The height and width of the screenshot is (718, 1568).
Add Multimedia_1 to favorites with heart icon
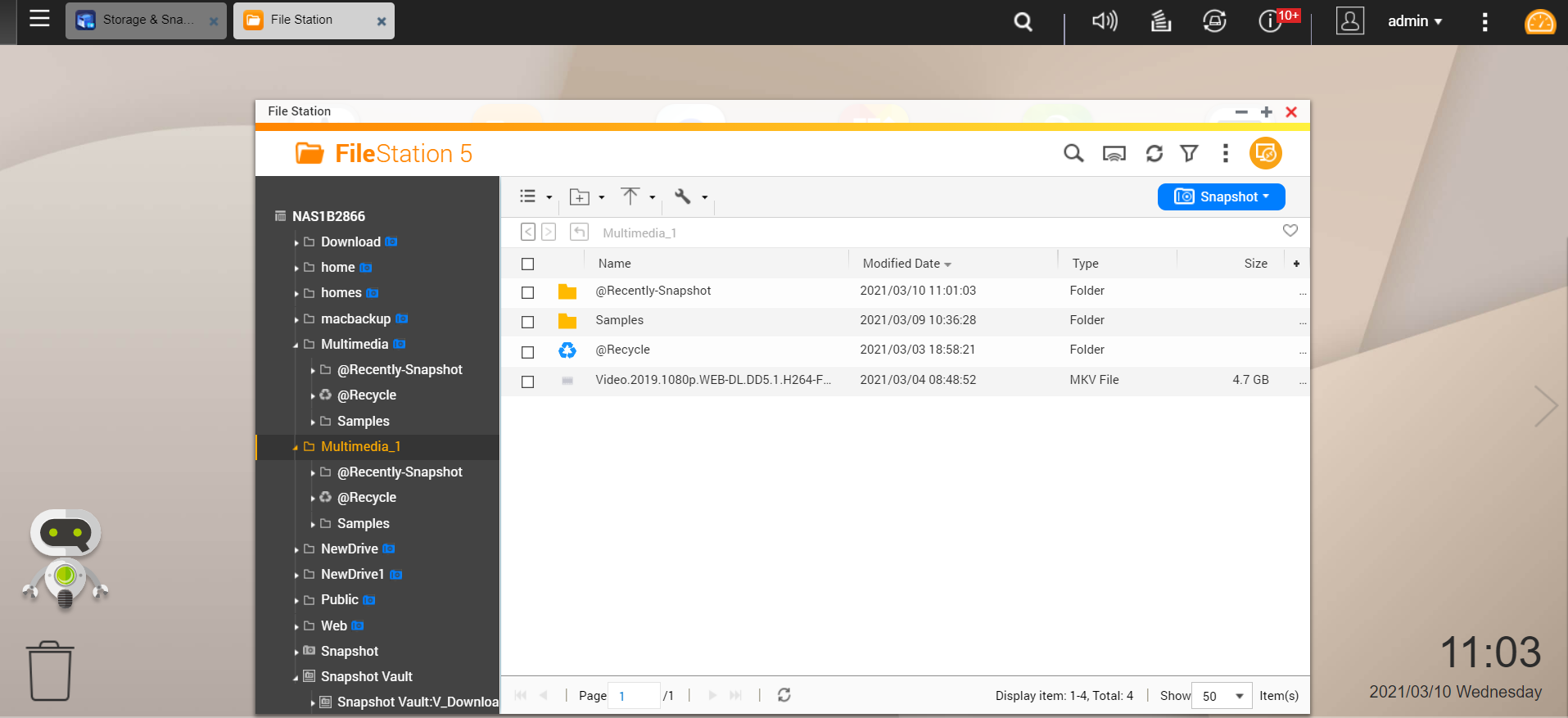(1290, 231)
